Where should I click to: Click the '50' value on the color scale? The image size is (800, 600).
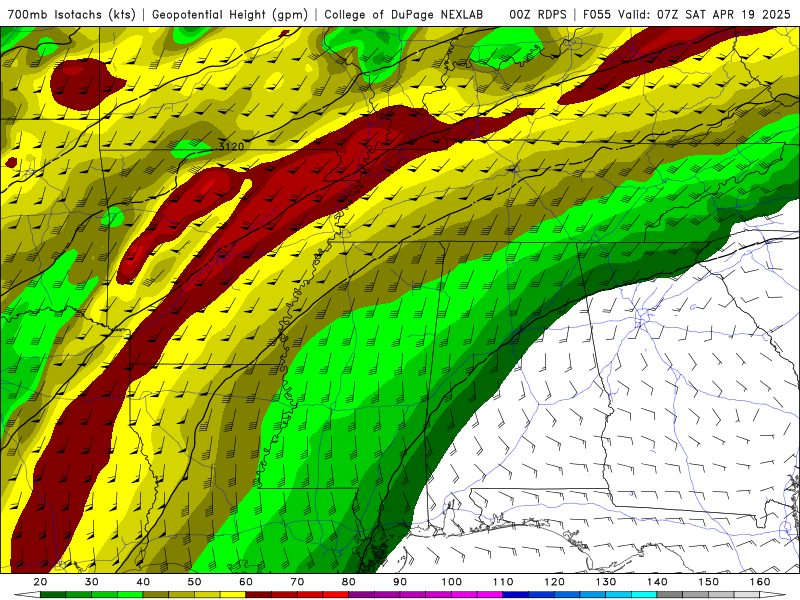(194, 582)
